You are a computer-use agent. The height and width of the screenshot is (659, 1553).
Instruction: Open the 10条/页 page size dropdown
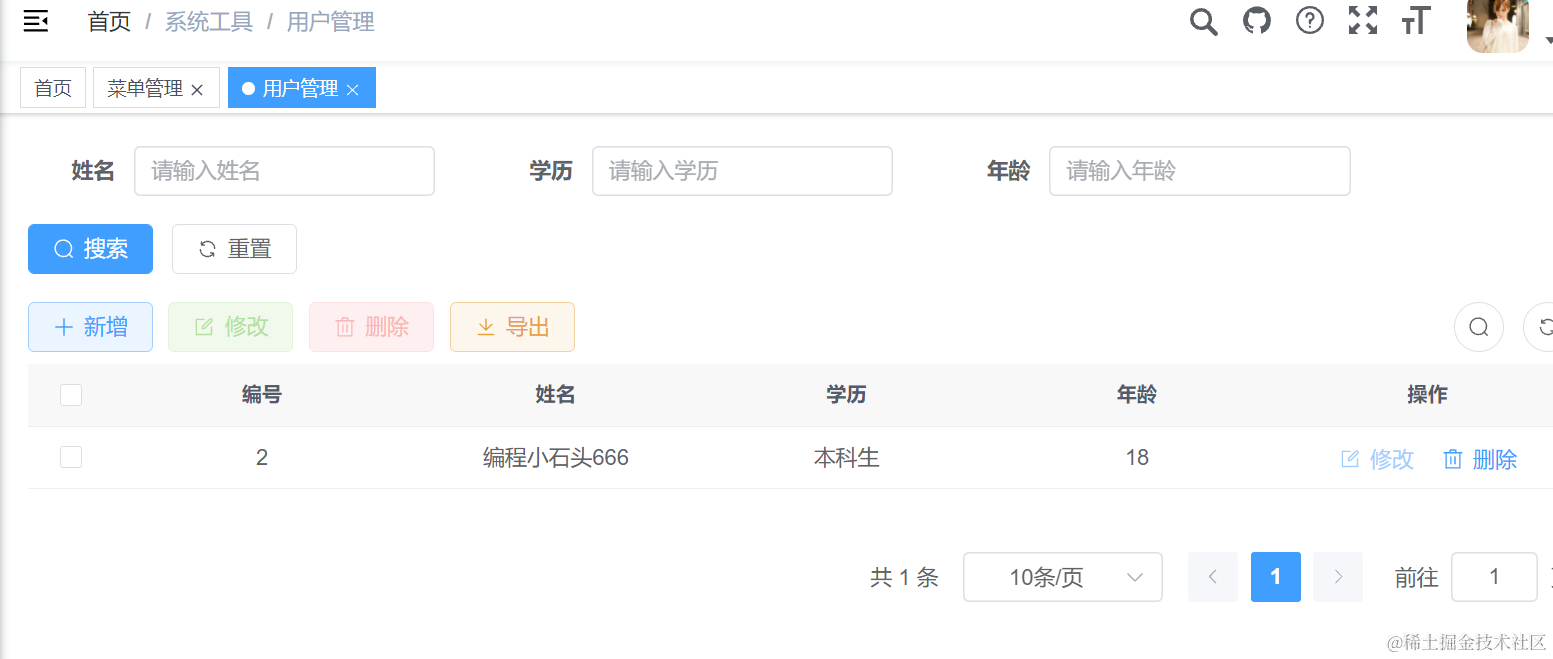(x=1062, y=577)
